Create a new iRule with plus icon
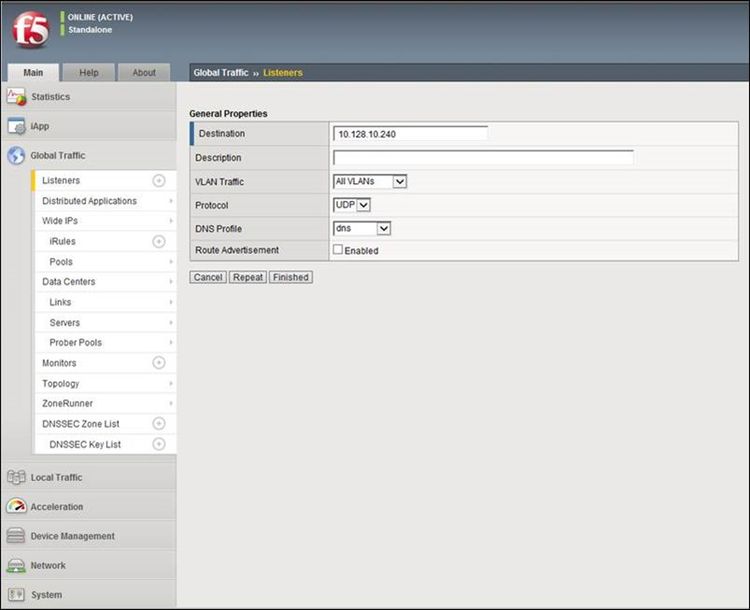 point(158,241)
